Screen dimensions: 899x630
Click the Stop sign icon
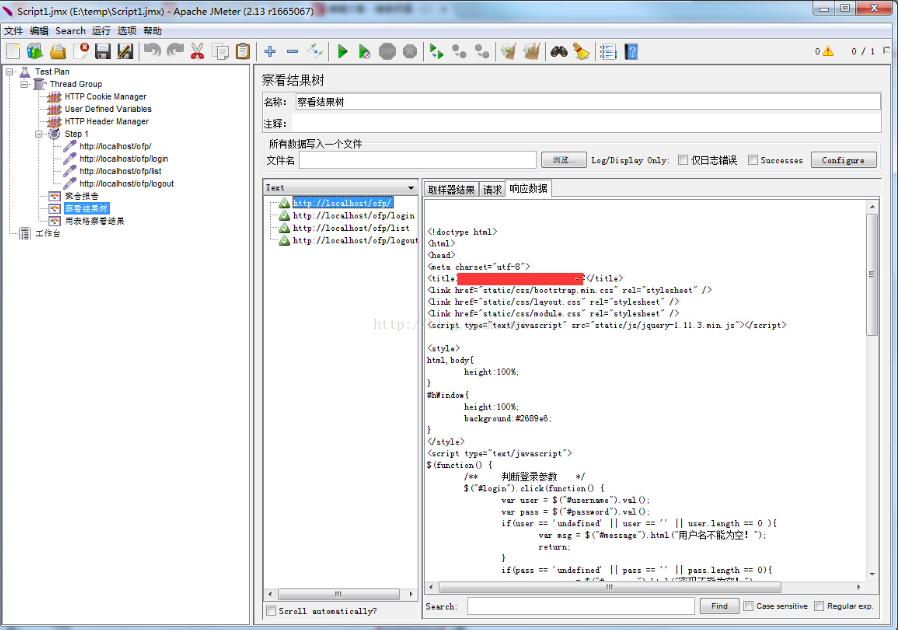[x=388, y=52]
